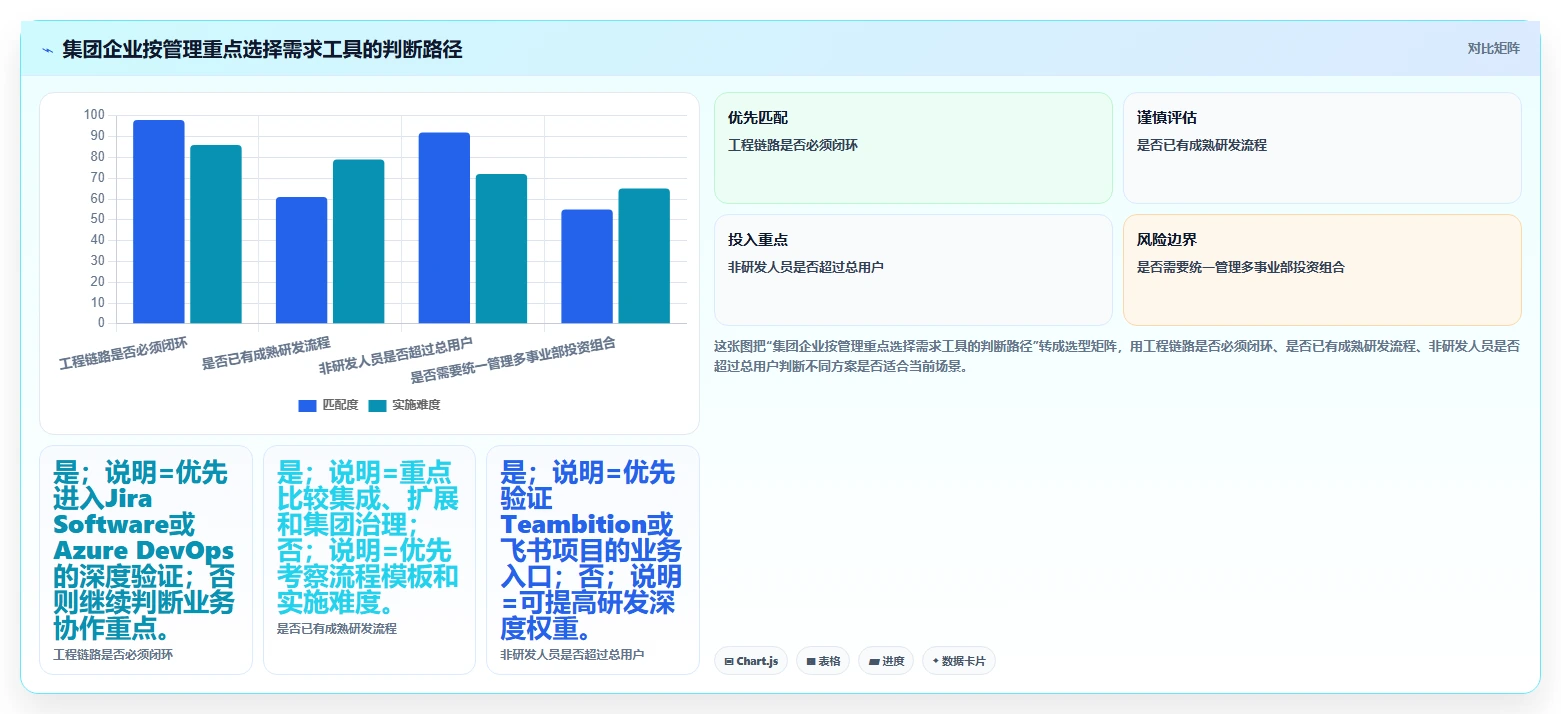Viewport: 1561px width, 714px height.
Task: Toggle the 匹配度 legend entry
Action: (328, 405)
